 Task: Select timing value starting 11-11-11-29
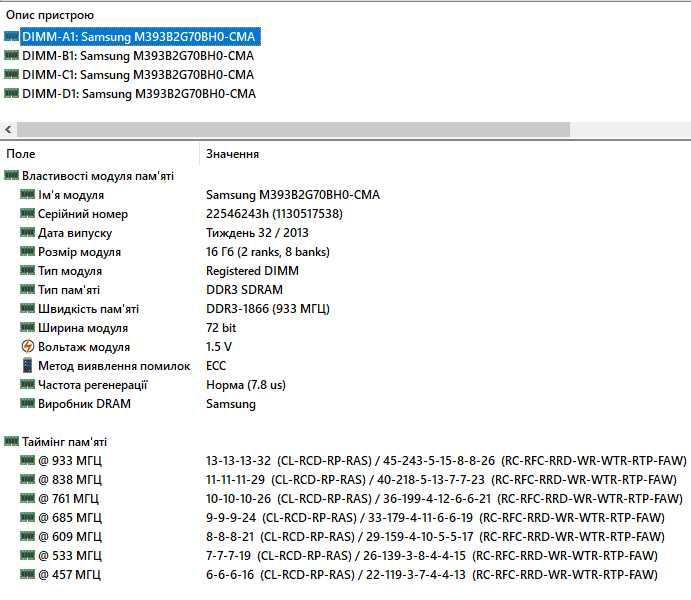click(441, 480)
